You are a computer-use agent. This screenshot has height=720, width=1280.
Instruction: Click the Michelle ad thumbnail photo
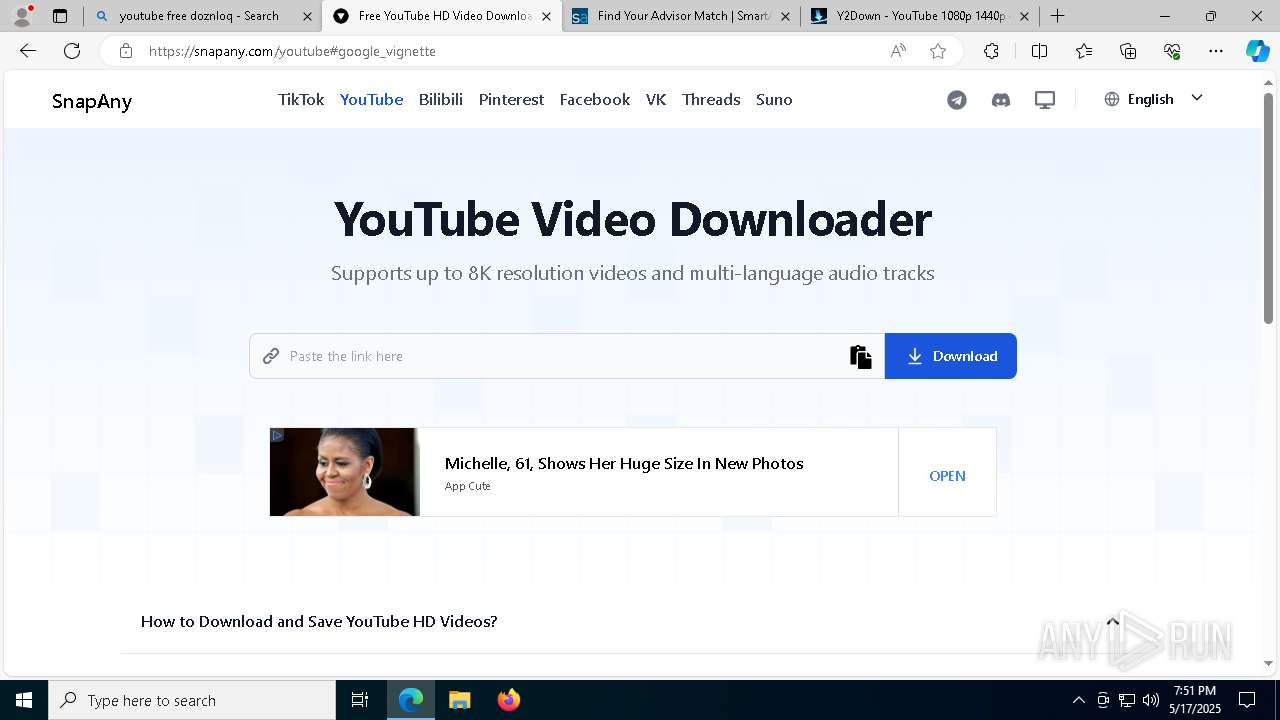tap(345, 472)
